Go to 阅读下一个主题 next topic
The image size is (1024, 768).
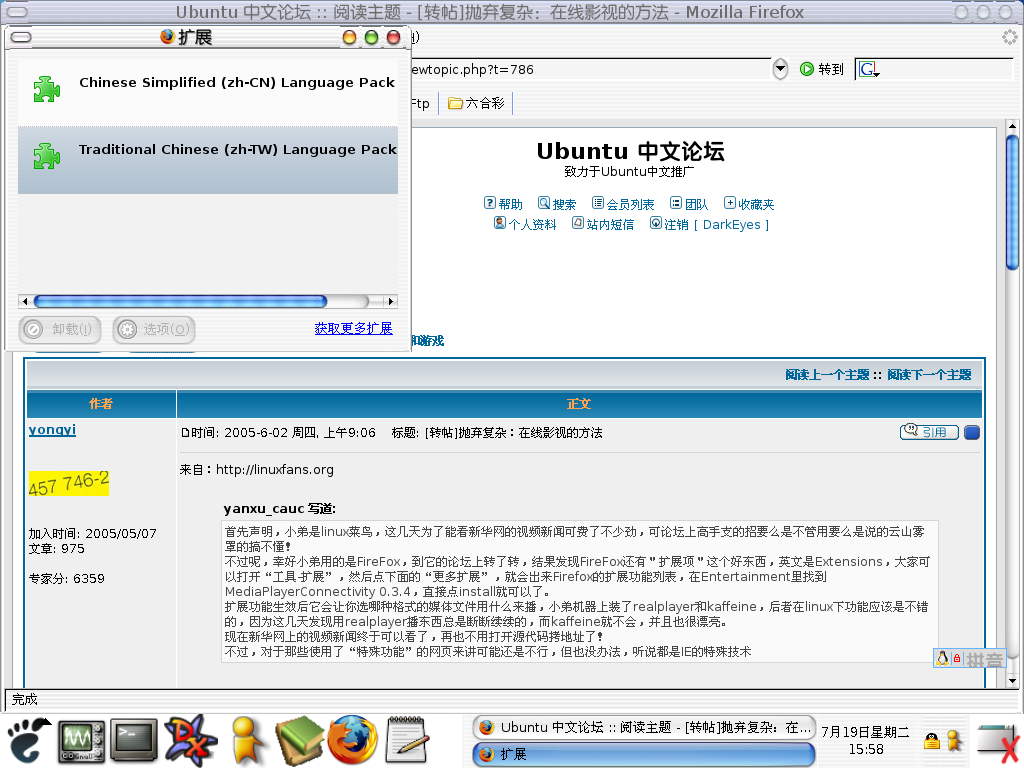(x=929, y=375)
